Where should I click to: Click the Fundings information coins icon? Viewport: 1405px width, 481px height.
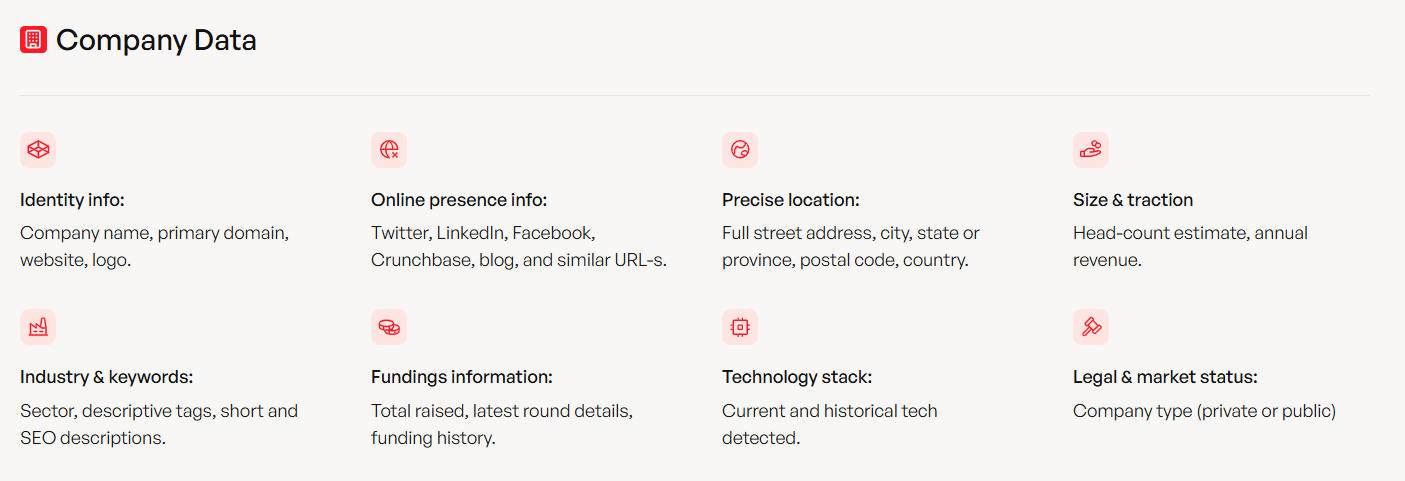click(x=389, y=327)
